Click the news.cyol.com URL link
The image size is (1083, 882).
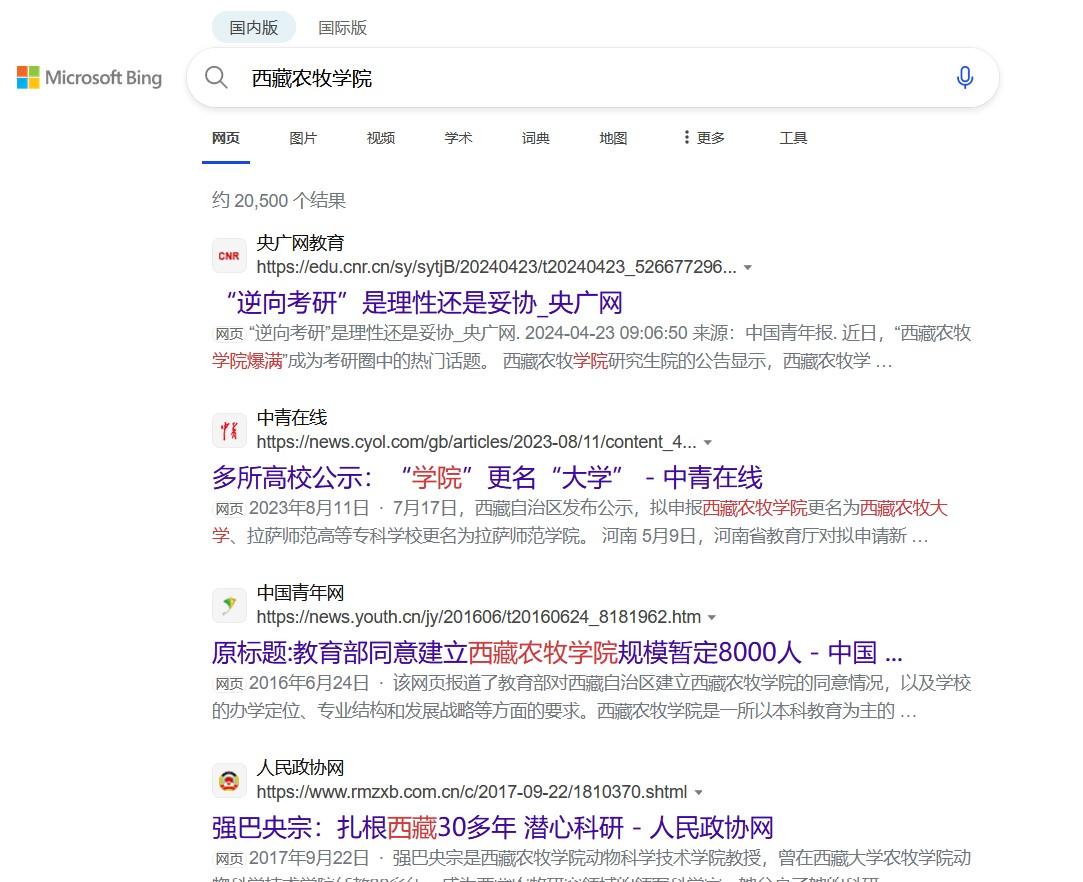476,441
